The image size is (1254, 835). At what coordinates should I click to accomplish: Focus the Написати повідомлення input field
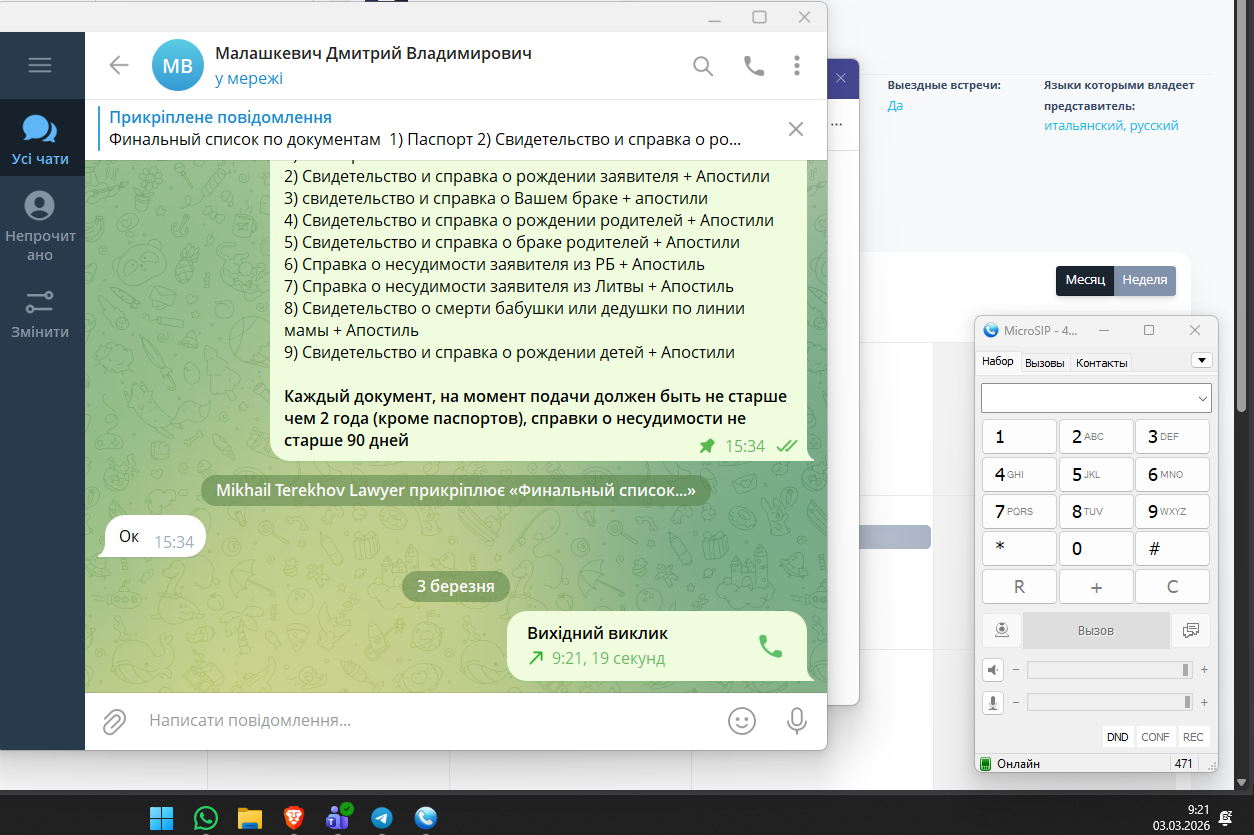coord(430,721)
